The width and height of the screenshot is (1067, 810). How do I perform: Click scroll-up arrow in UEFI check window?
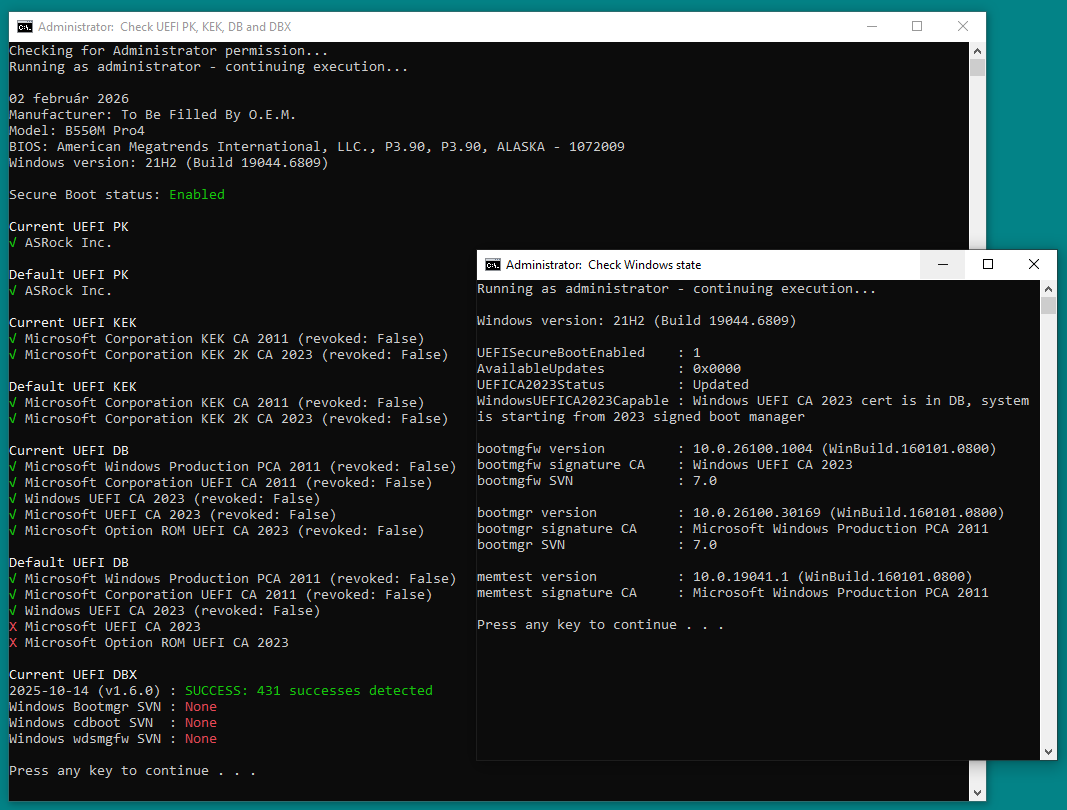pyautogui.click(x=977, y=51)
